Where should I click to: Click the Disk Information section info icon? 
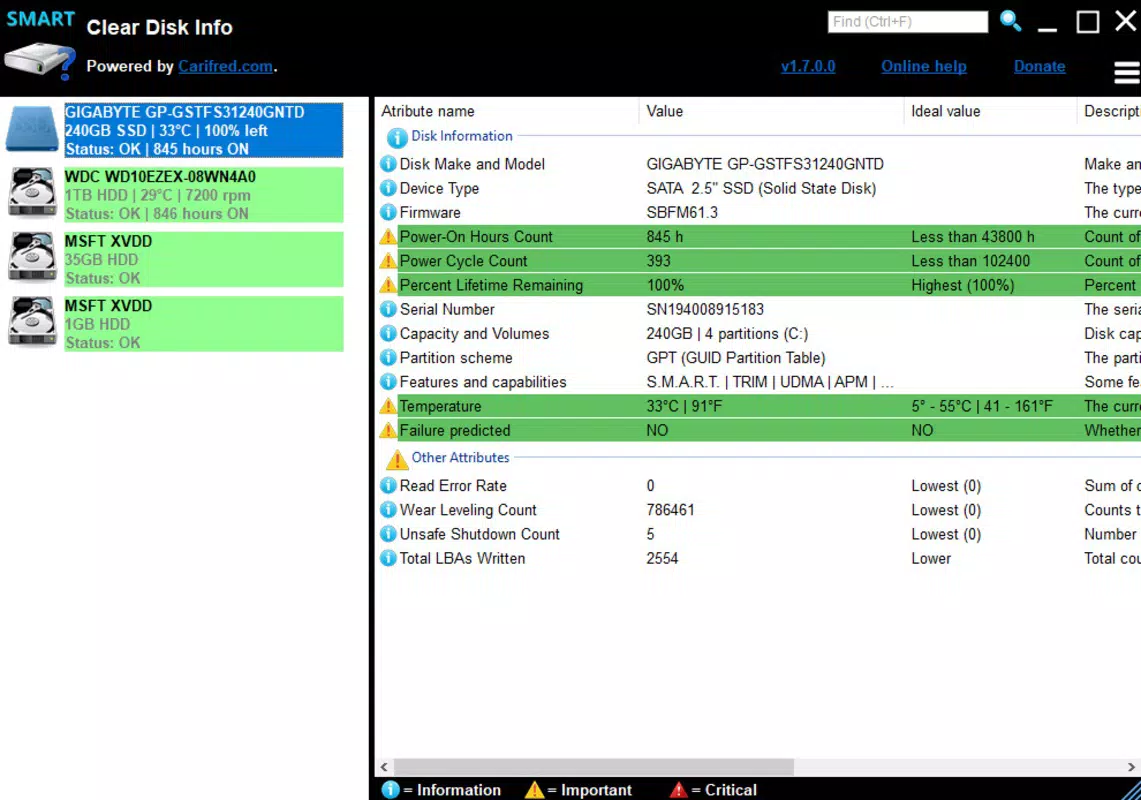coord(397,137)
